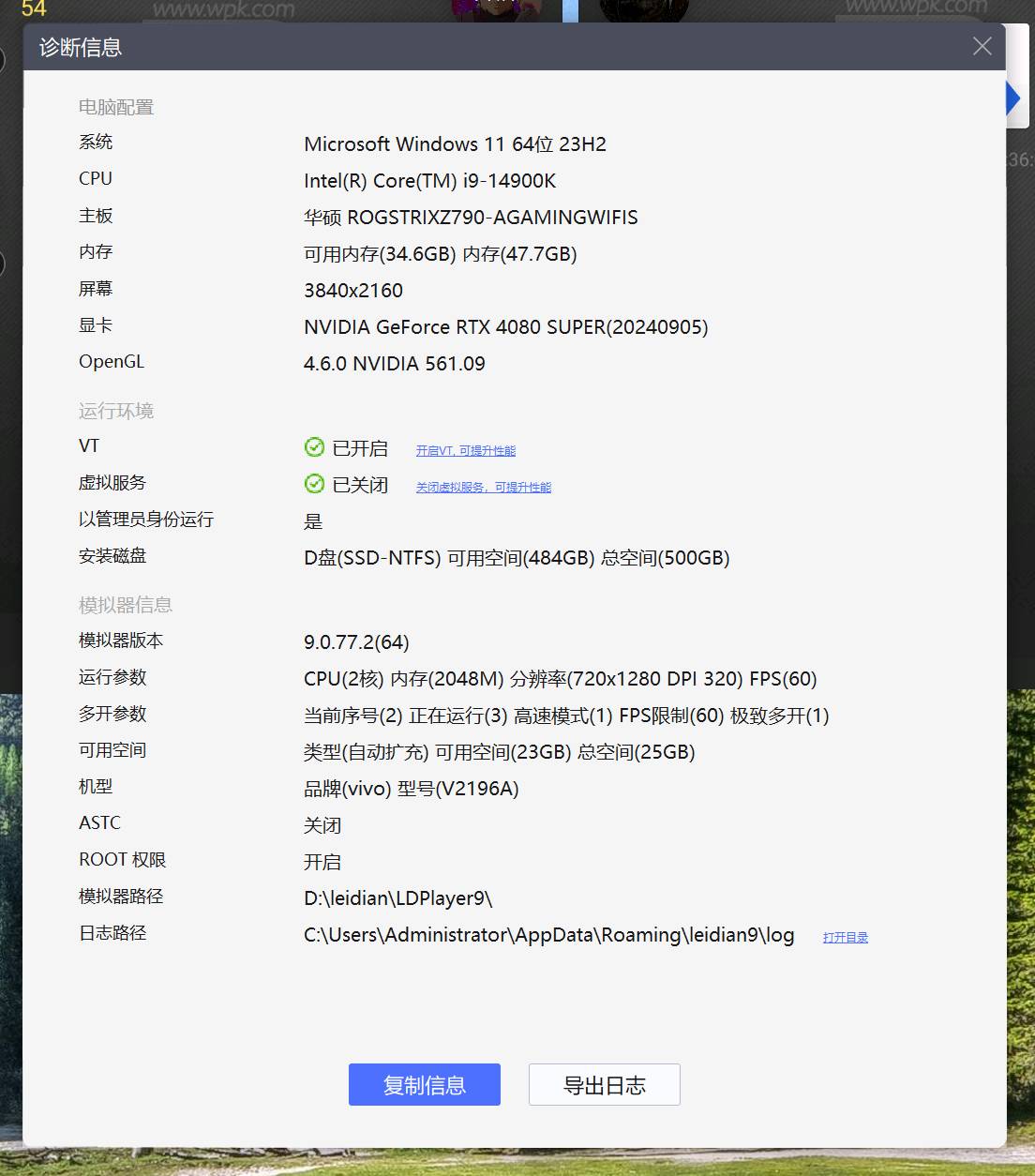The image size is (1035, 1176).
Task: Click the log path text C:\Users\Administrator\AppData
Action: 548,935
